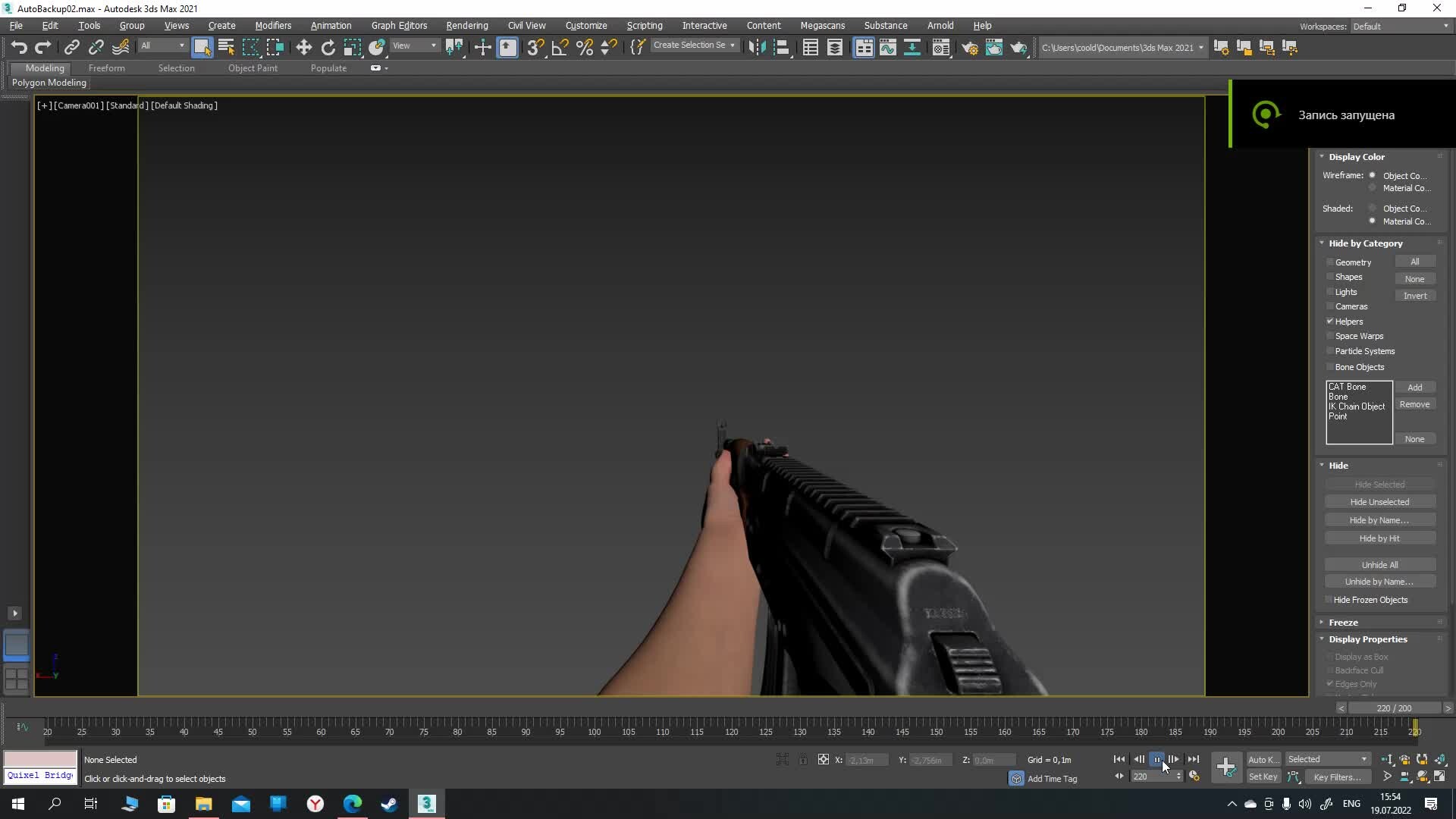Toggle the Angle Snap icon
Screen dimensions: 1456x819
[560, 48]
